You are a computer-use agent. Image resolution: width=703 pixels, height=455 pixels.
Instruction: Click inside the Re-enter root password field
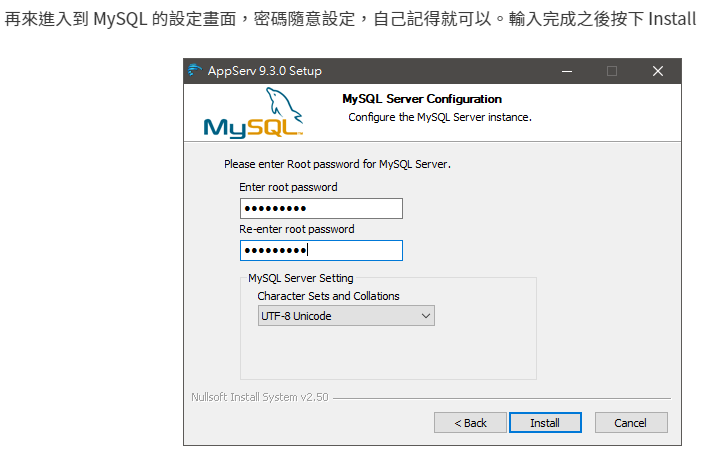pyautogui.click(x=321, y=250)
